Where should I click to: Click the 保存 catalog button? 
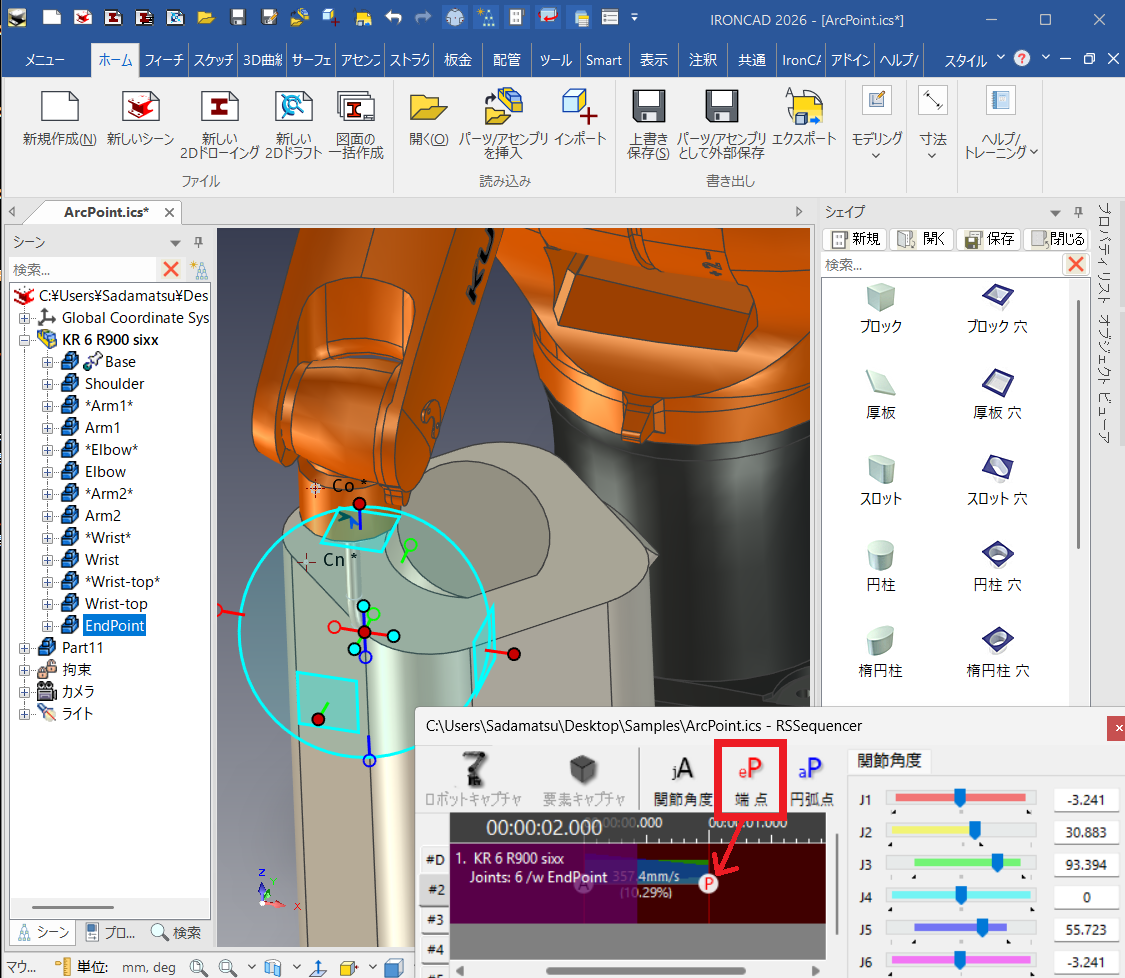989,239
